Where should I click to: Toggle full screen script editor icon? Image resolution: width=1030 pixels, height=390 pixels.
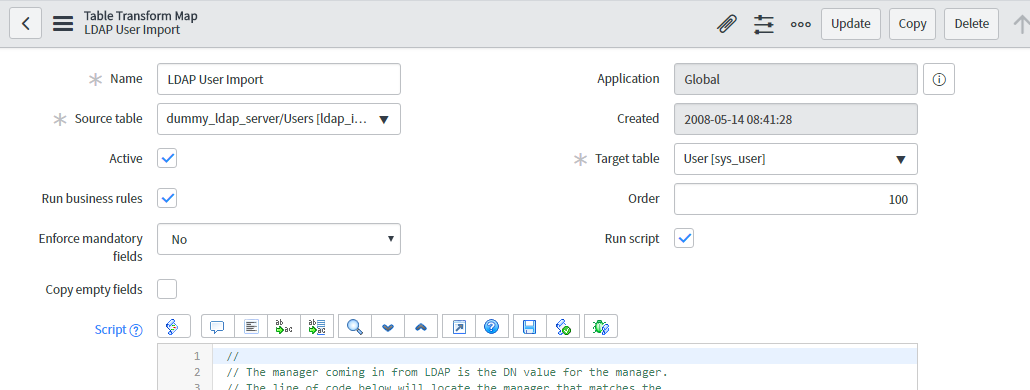pos(459,326)
